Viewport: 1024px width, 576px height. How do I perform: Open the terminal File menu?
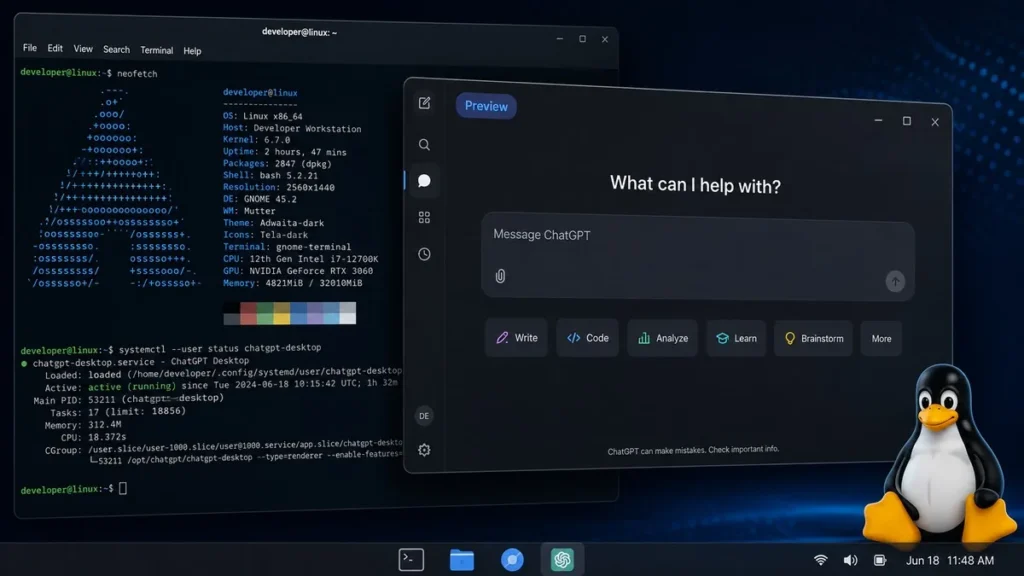[x=30, y=48]
